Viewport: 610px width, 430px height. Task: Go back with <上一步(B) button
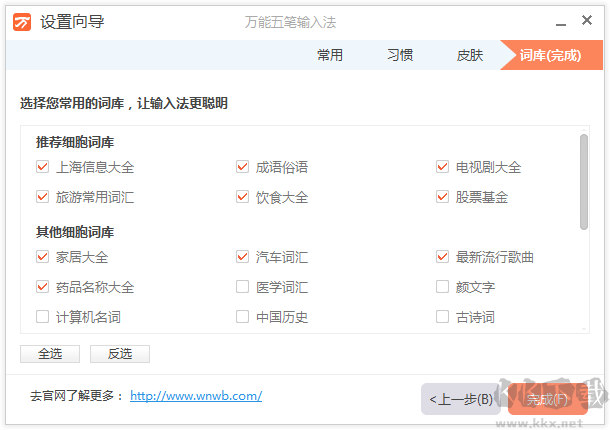pos(461,399)
